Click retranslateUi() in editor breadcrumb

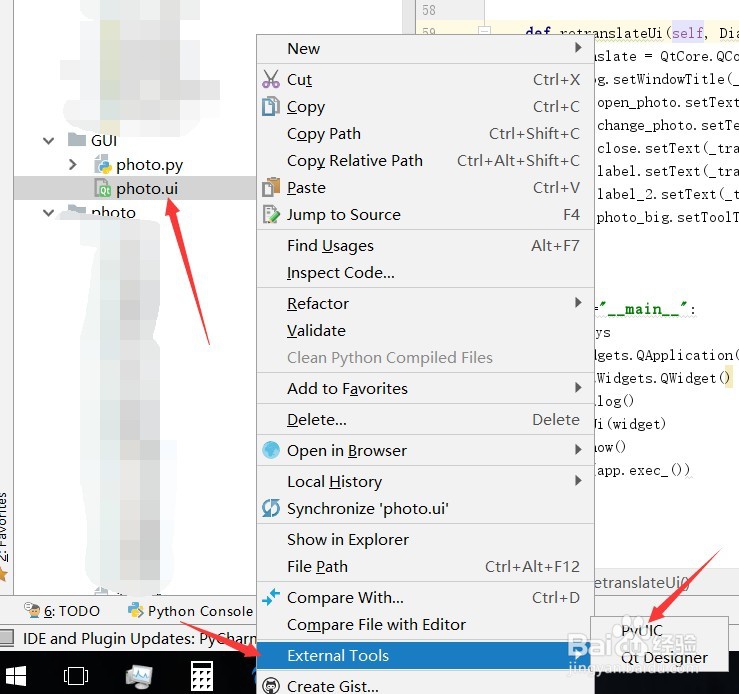[641, 583]
